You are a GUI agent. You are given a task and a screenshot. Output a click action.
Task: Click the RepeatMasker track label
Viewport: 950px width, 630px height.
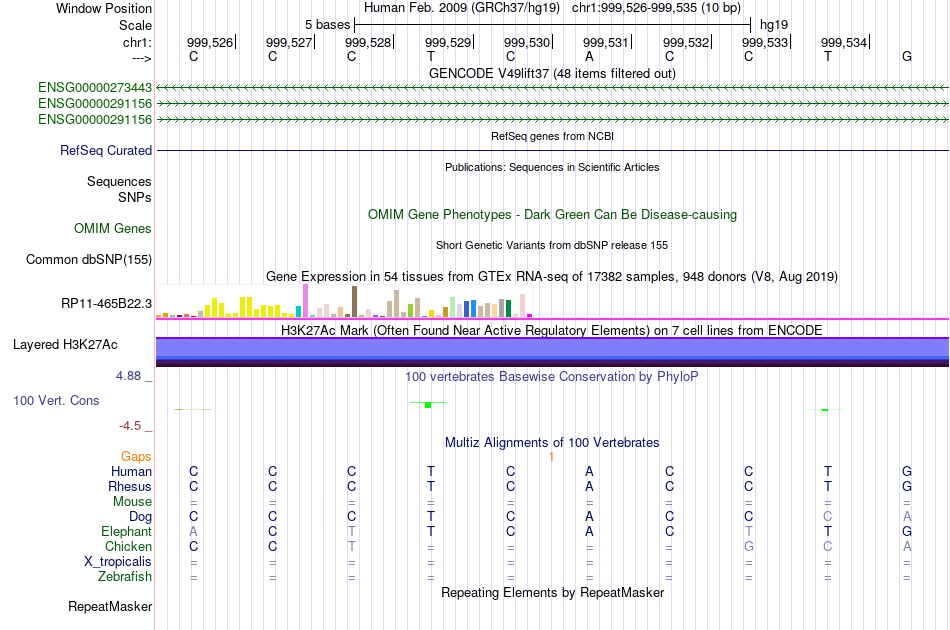pyautogui.click(x=110, y=606)
